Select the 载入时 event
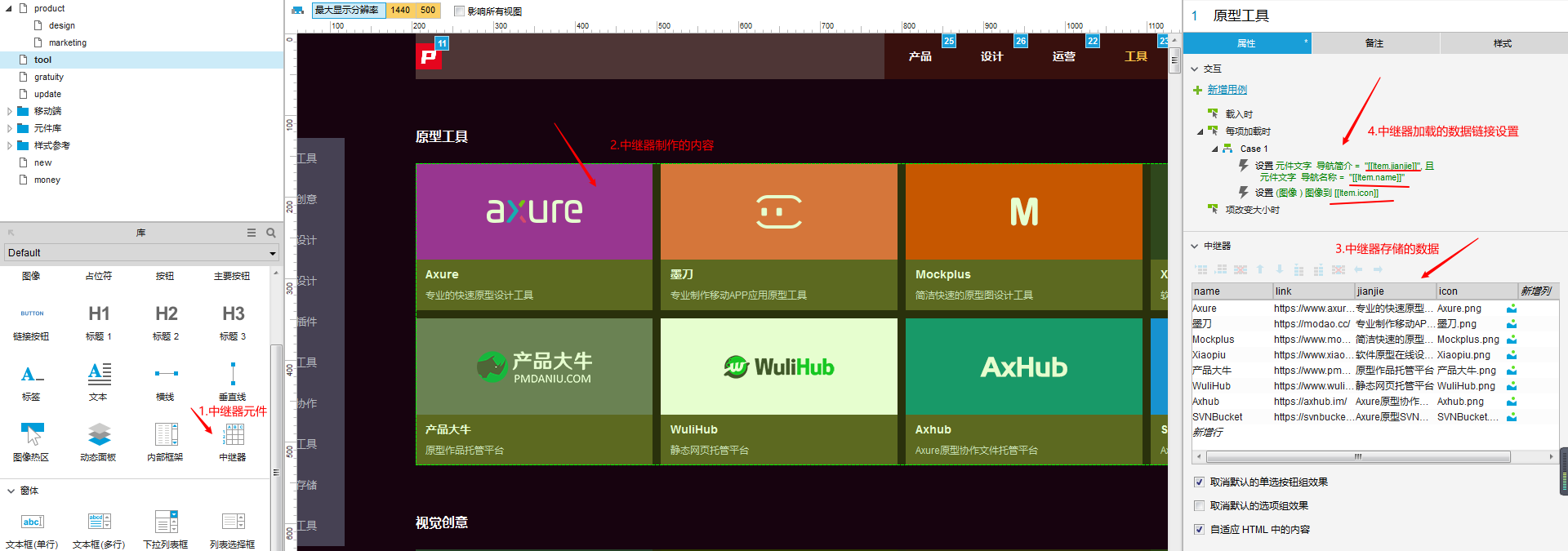 (1239, 114)
